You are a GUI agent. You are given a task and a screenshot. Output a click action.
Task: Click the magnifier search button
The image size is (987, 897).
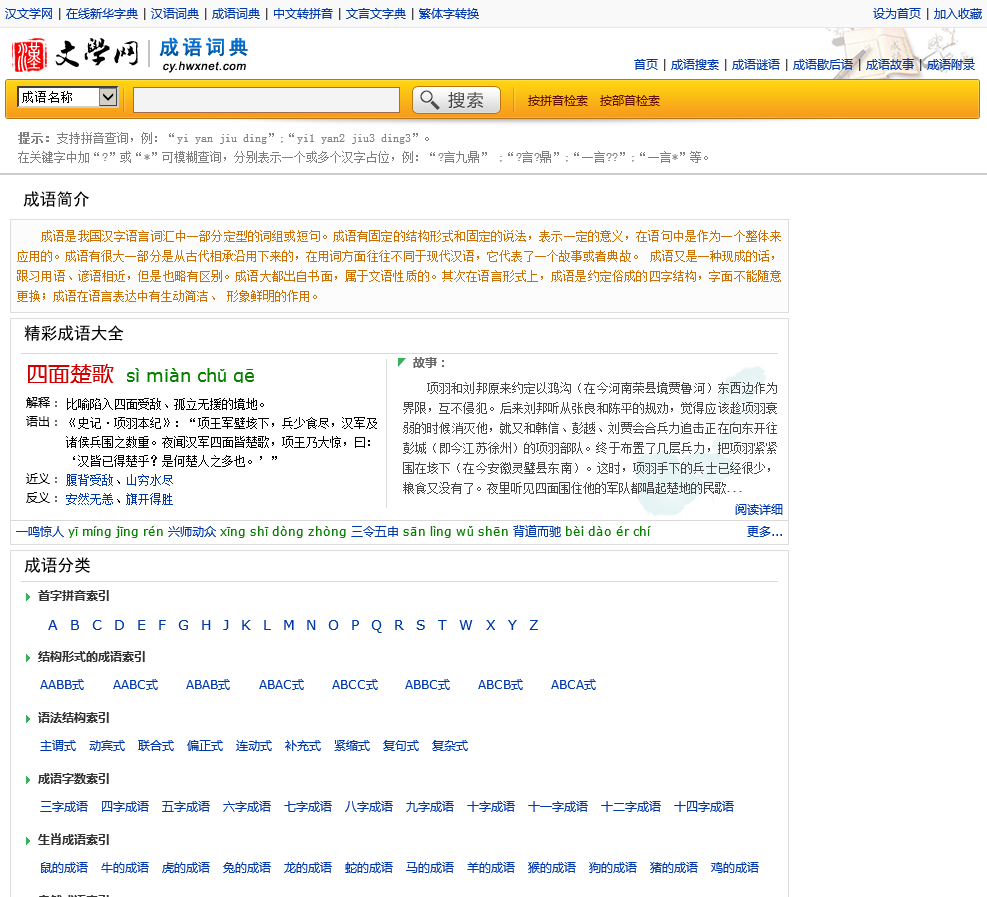point(456,100)
